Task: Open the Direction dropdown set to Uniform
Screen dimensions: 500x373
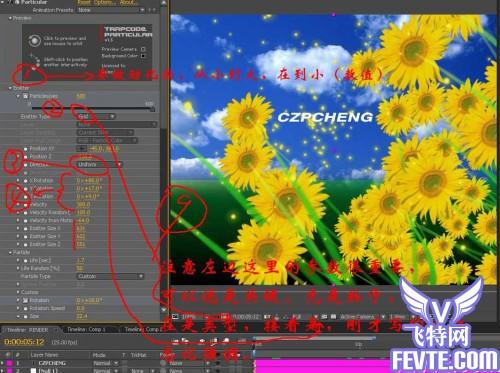Action: (x=99, y=164)
